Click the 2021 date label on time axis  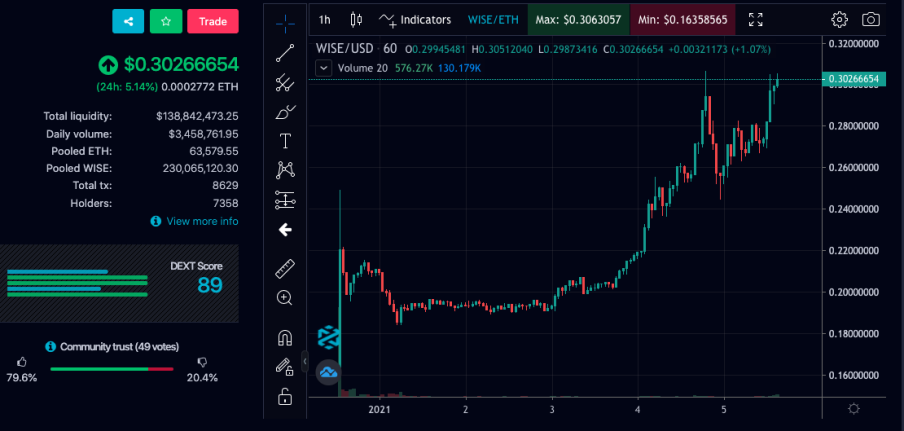click(x=380, y=410)
